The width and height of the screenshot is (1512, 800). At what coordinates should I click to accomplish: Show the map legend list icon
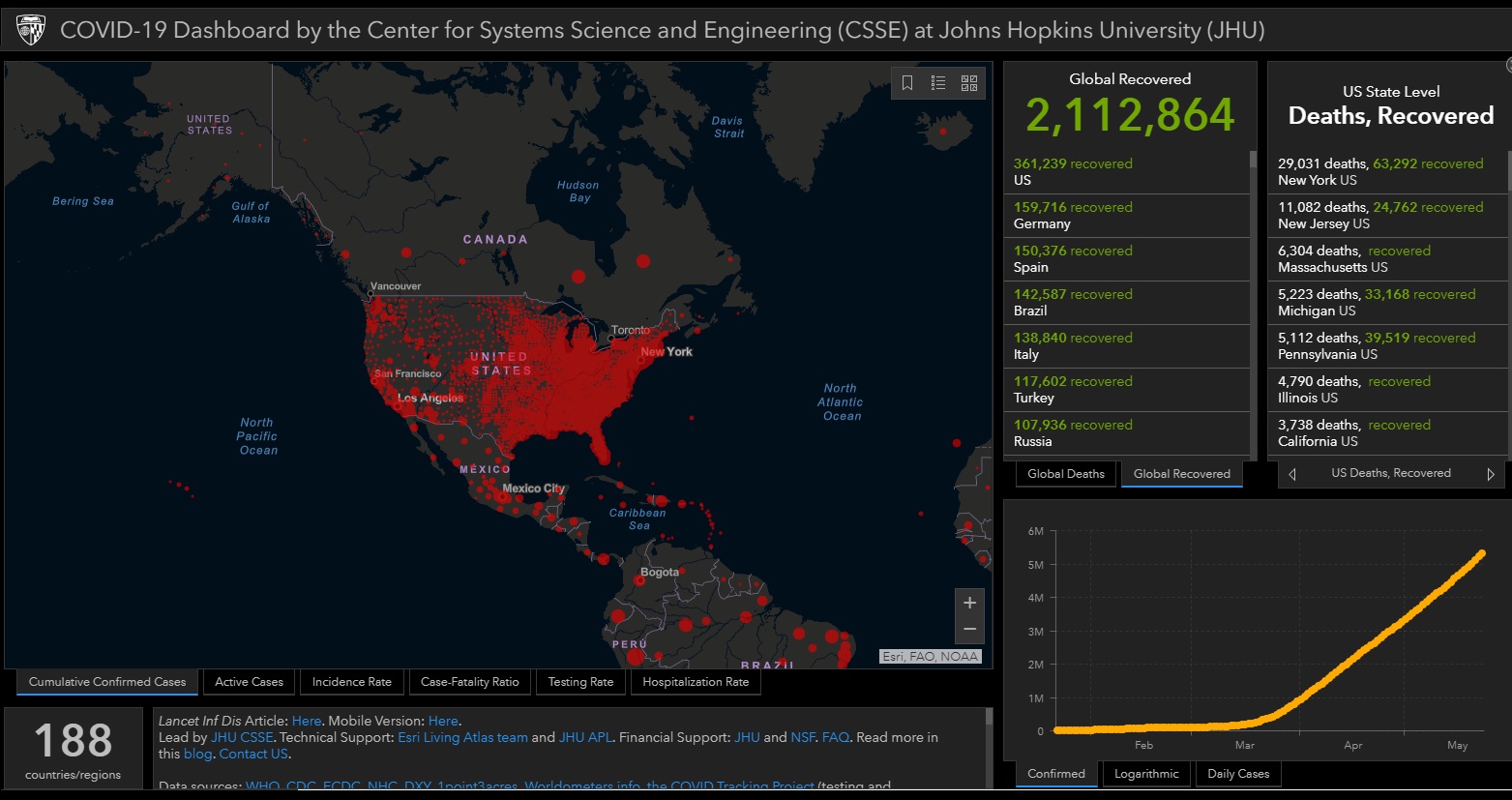coord(938,83)
